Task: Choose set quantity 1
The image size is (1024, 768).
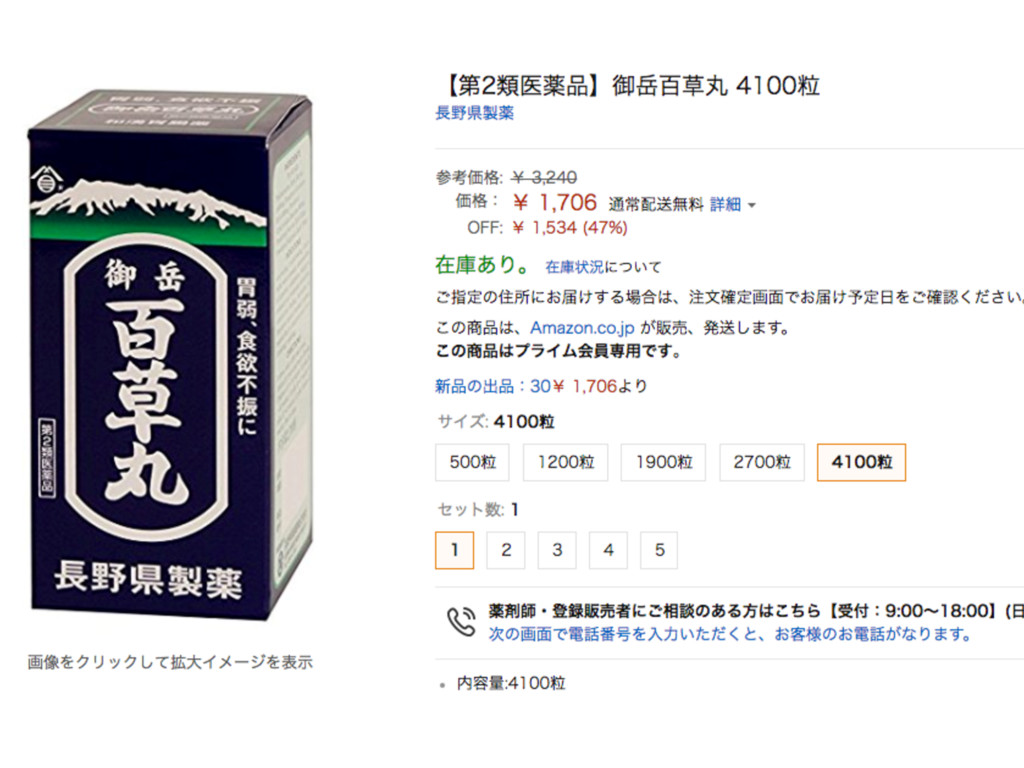Action: click(455, 551)
